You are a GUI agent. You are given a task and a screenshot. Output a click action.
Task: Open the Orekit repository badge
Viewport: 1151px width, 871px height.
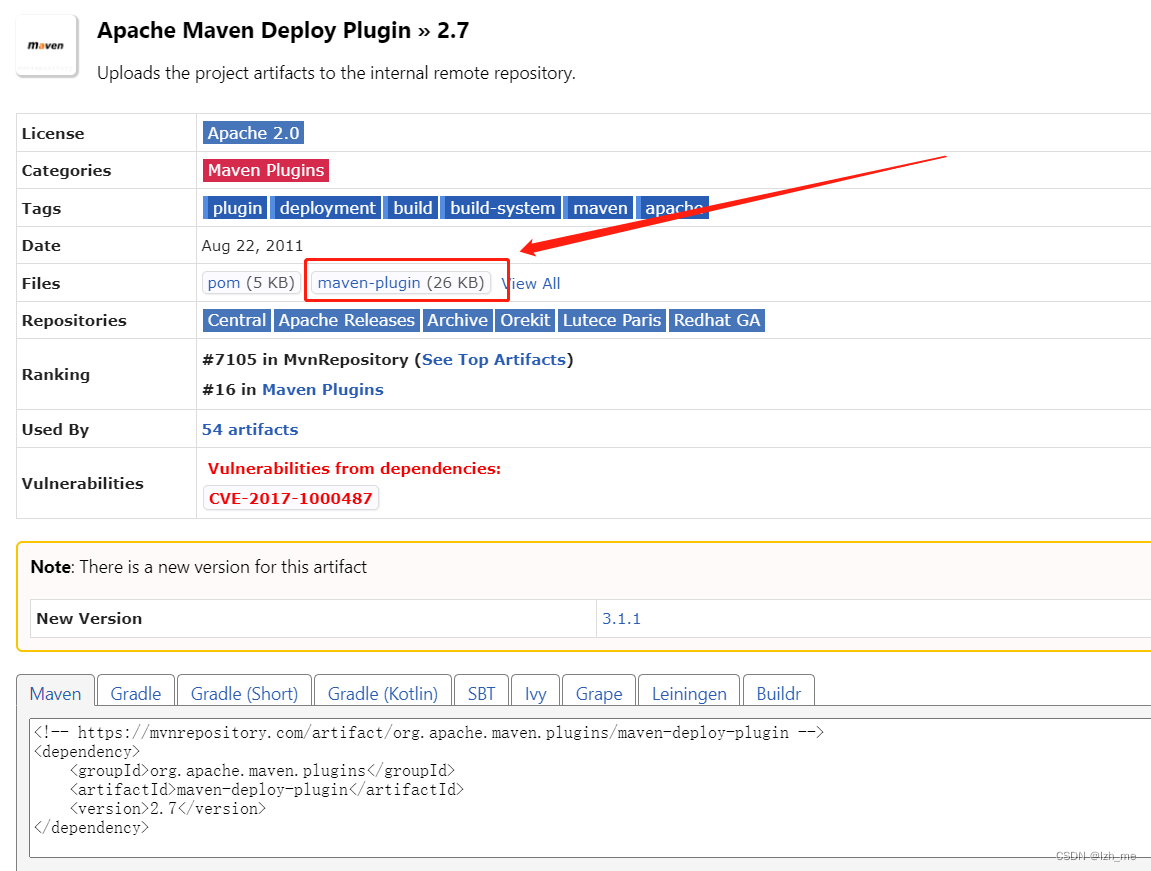pos(525,320)
